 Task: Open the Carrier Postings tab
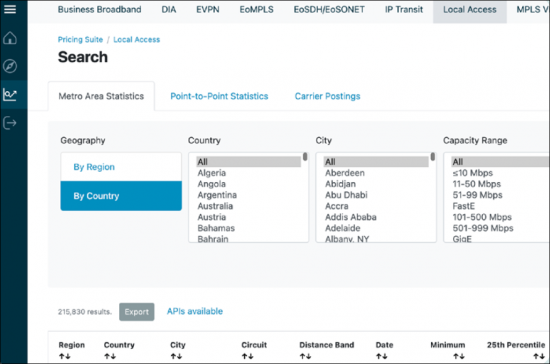tap(327, 96)
